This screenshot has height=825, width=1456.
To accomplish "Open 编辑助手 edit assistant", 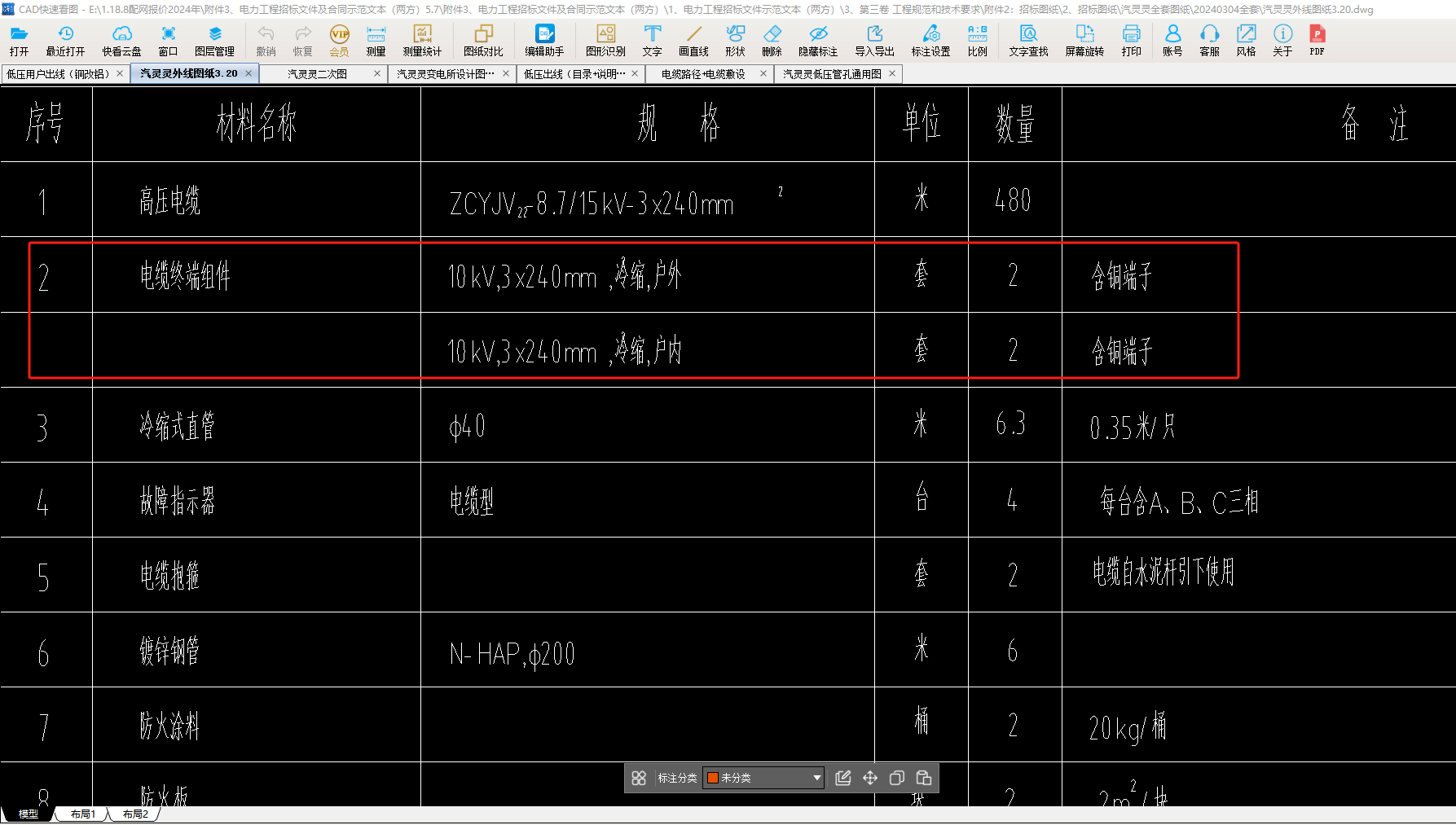I will click(544, 40).
